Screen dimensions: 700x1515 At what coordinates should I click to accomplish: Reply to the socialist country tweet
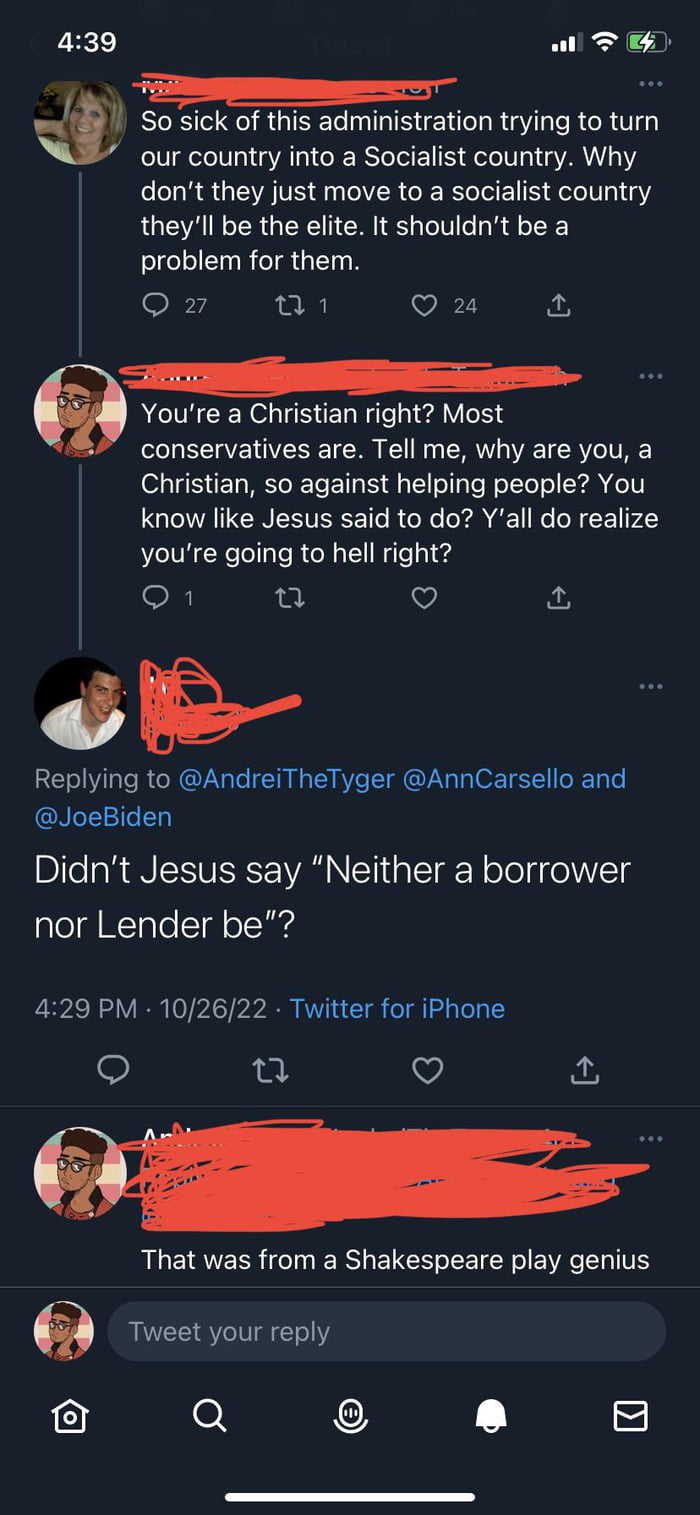click(156, 305)
